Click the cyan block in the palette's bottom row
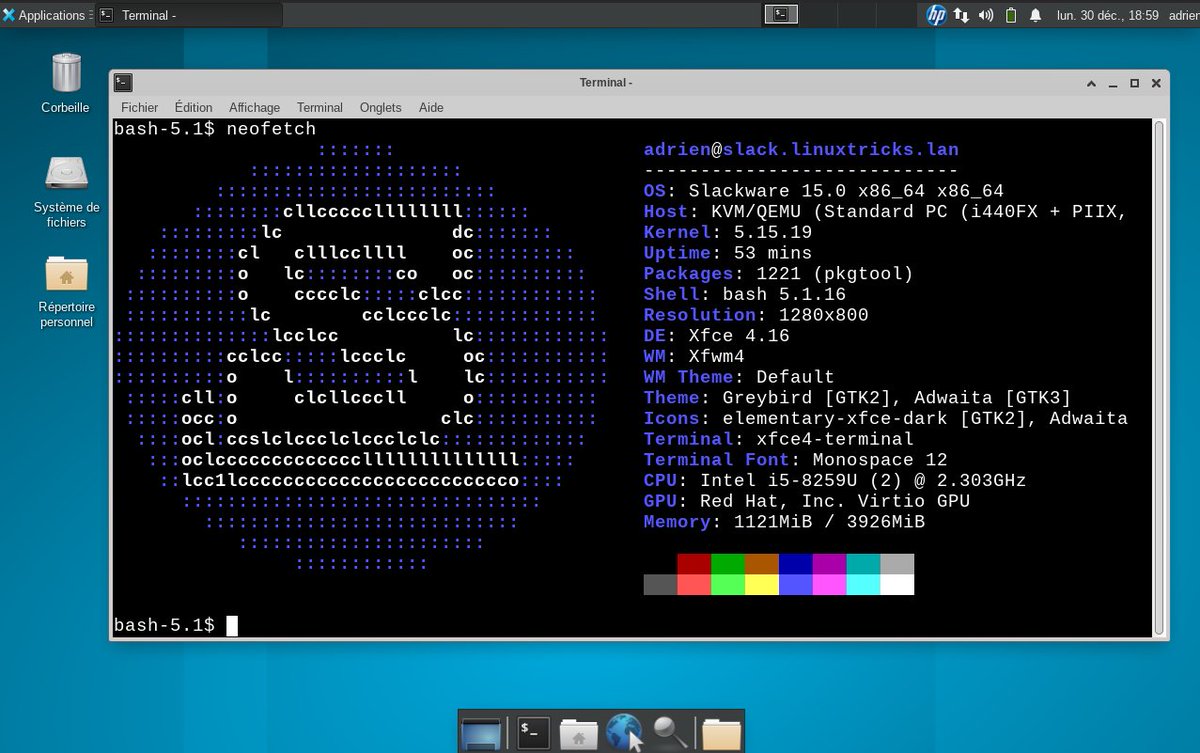 click(x=863, y=585)
